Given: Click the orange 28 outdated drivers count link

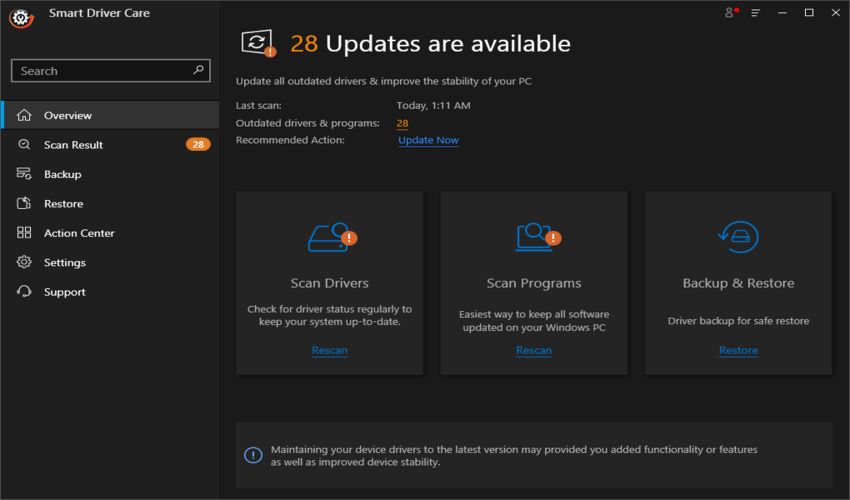Looking at the screenshot, I should pos(402,123).
